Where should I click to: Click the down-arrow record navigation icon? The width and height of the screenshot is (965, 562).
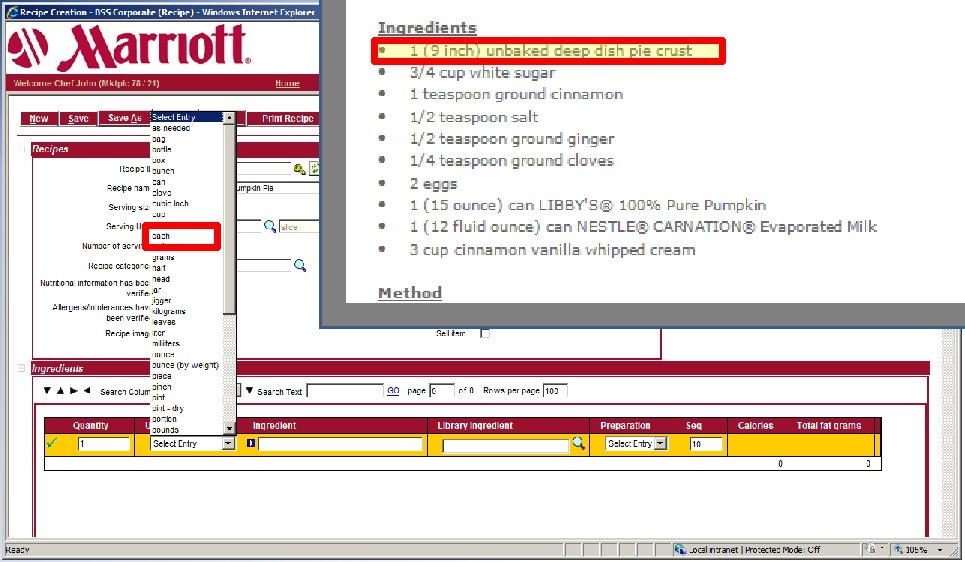click(47, 390)
